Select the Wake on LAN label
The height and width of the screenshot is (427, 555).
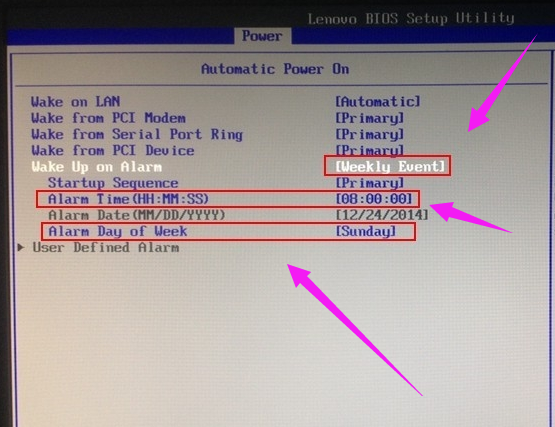pos(76,102)
